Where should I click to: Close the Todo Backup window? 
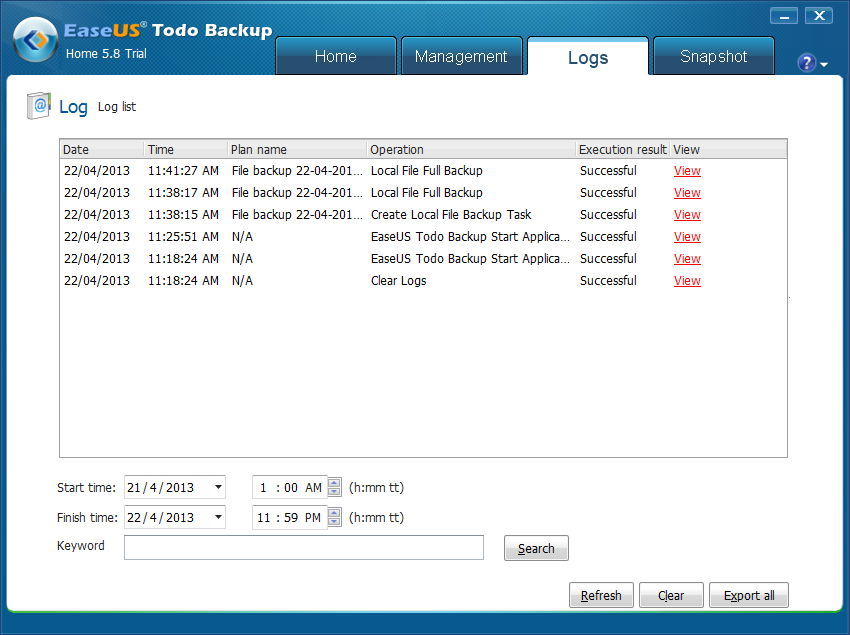(x=819, y=16)
